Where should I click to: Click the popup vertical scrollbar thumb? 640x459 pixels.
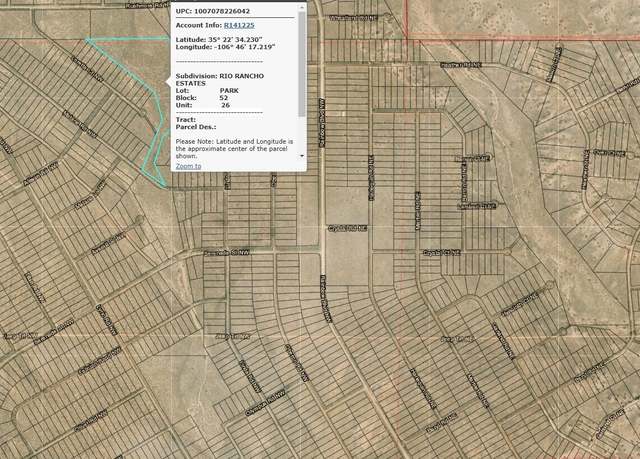[302, 64]
